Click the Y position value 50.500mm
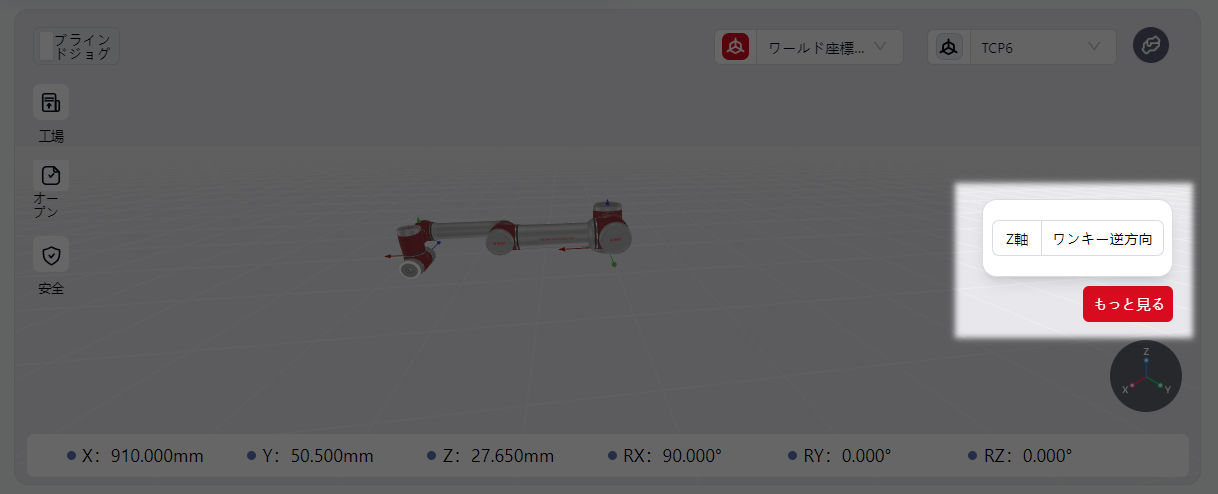This screenshot has width=1218, height=494. point(331,456)
